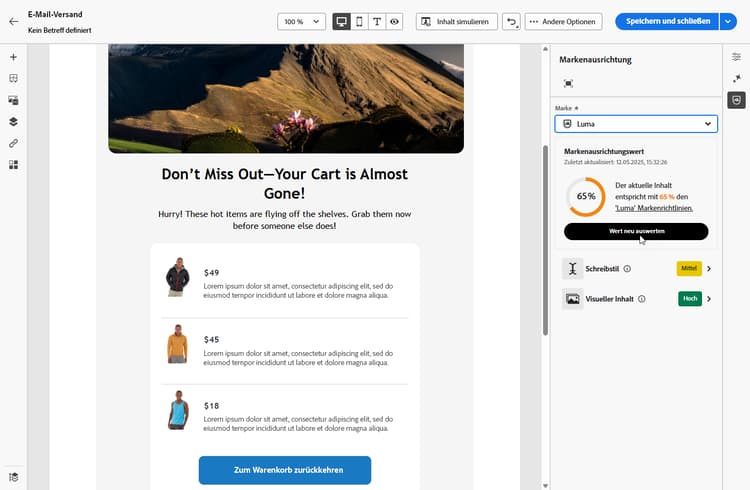750x490 pixels.
Task: Add content with the plus icon
Action: pyautogui.click(x=13, y=57)
